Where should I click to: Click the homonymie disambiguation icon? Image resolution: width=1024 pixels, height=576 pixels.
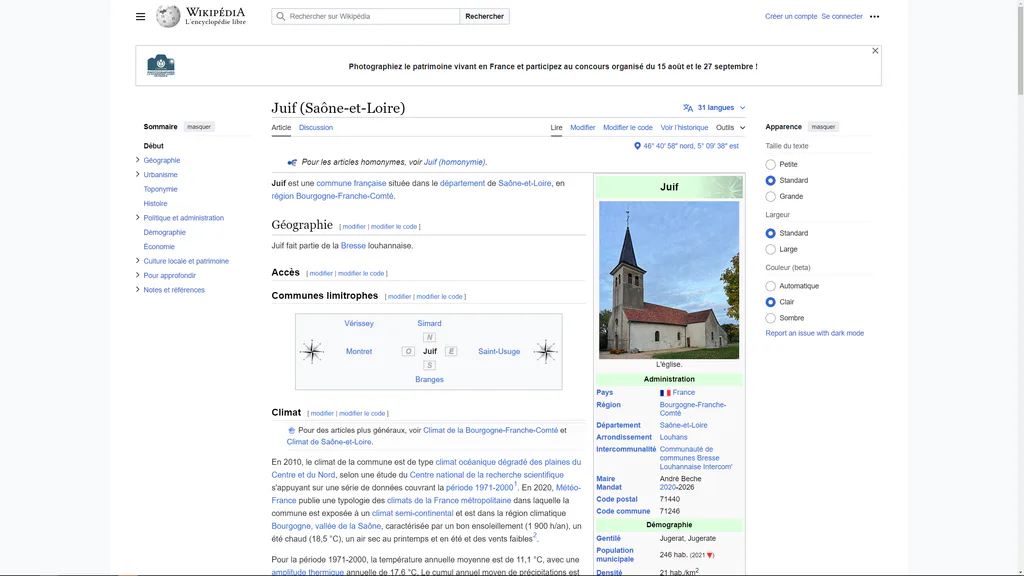tap(292, 162)
